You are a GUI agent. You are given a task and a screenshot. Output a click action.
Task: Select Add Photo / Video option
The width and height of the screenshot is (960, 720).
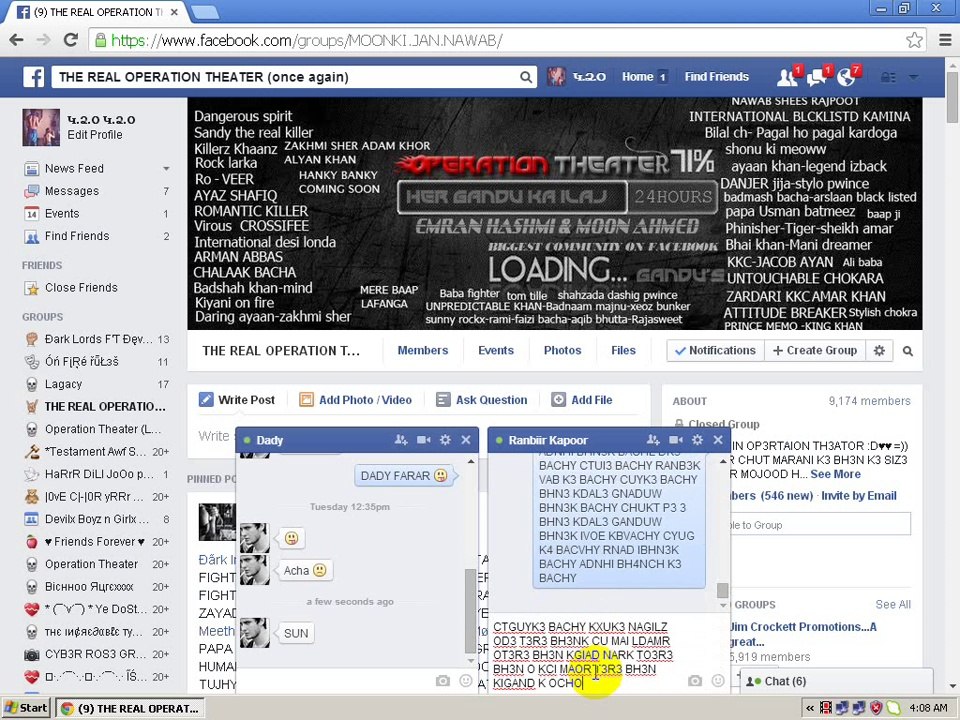point(355,400)
